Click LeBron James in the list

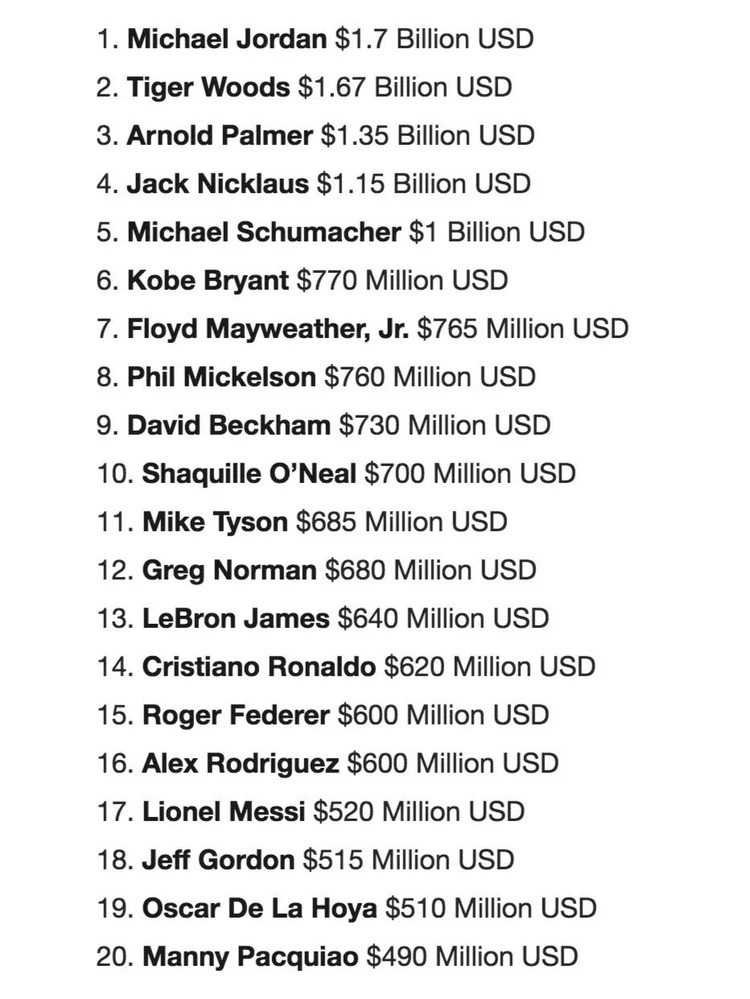tap(236, 619)
